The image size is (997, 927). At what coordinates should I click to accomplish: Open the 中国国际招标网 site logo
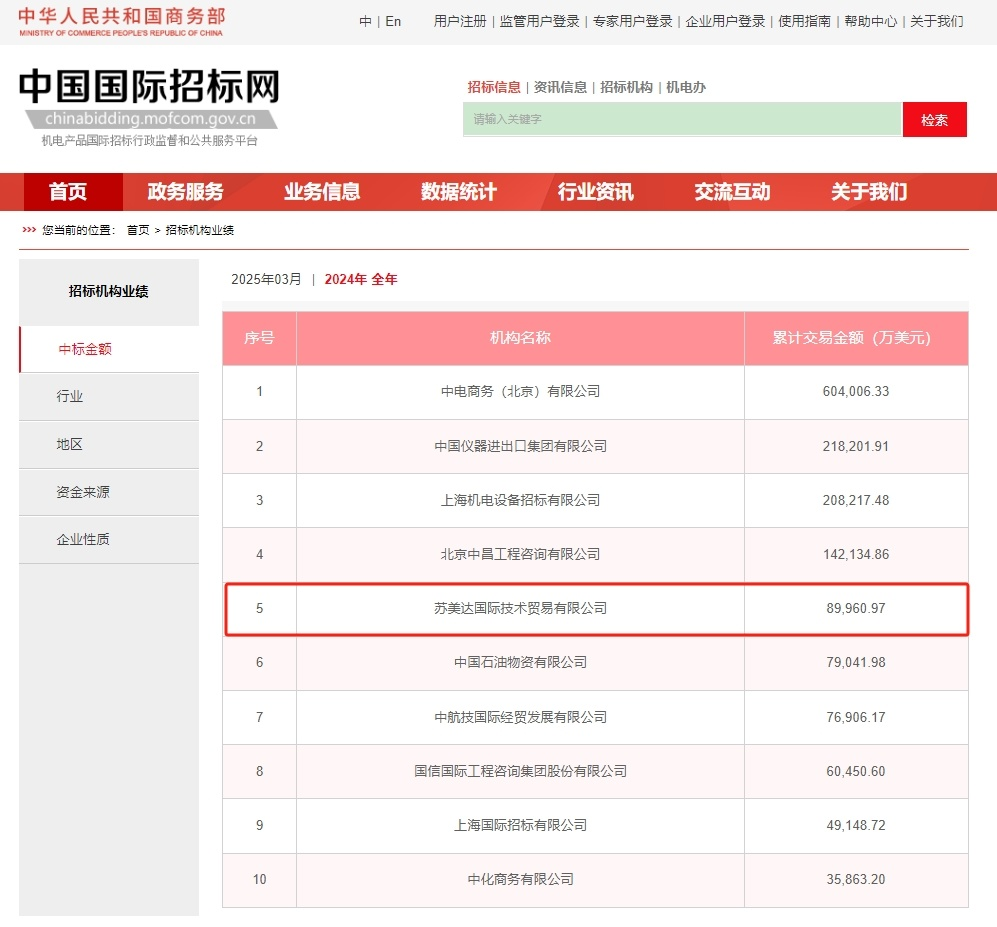pos(150,106)
